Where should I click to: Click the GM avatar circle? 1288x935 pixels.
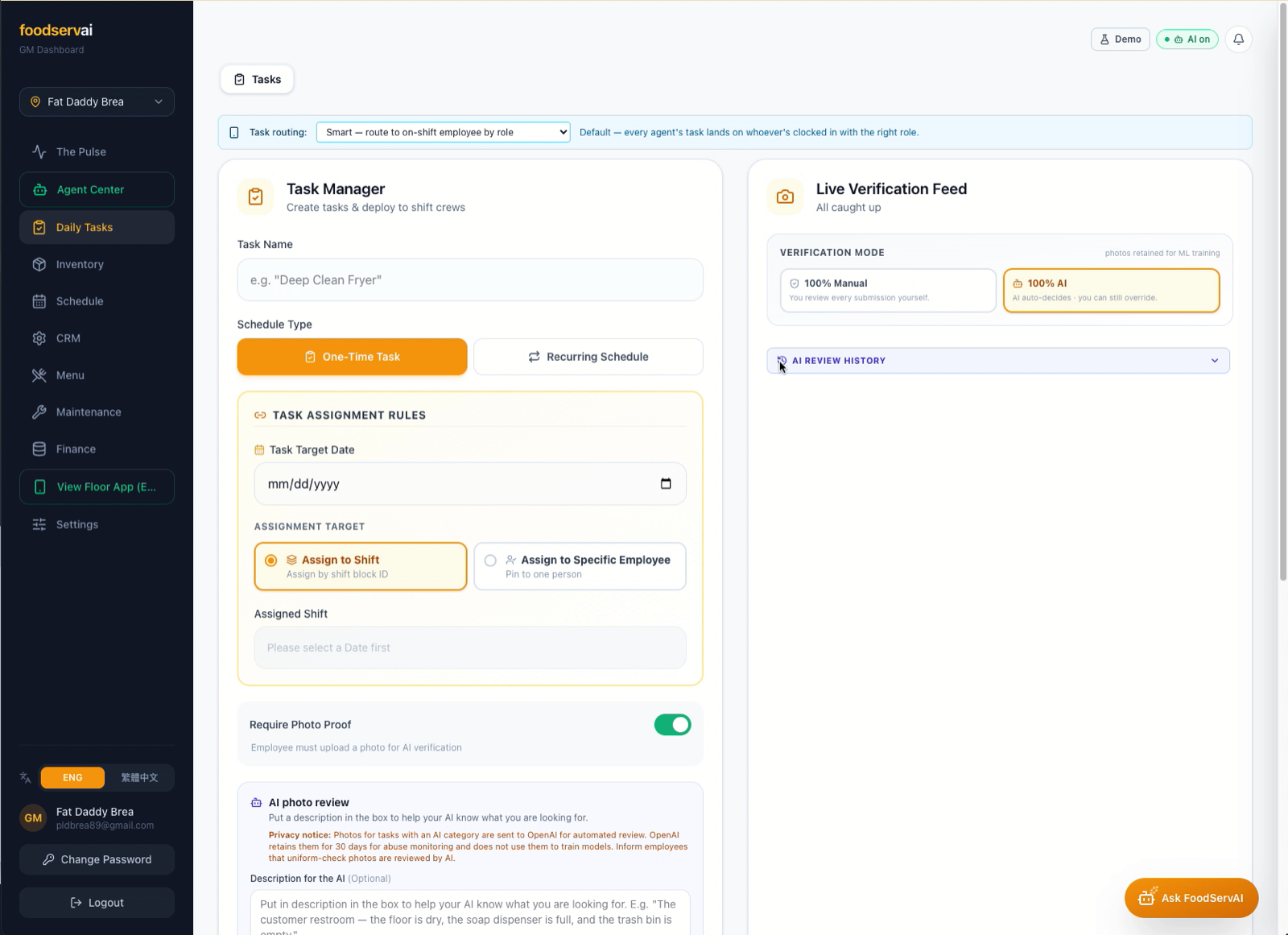tap(33, 818)
